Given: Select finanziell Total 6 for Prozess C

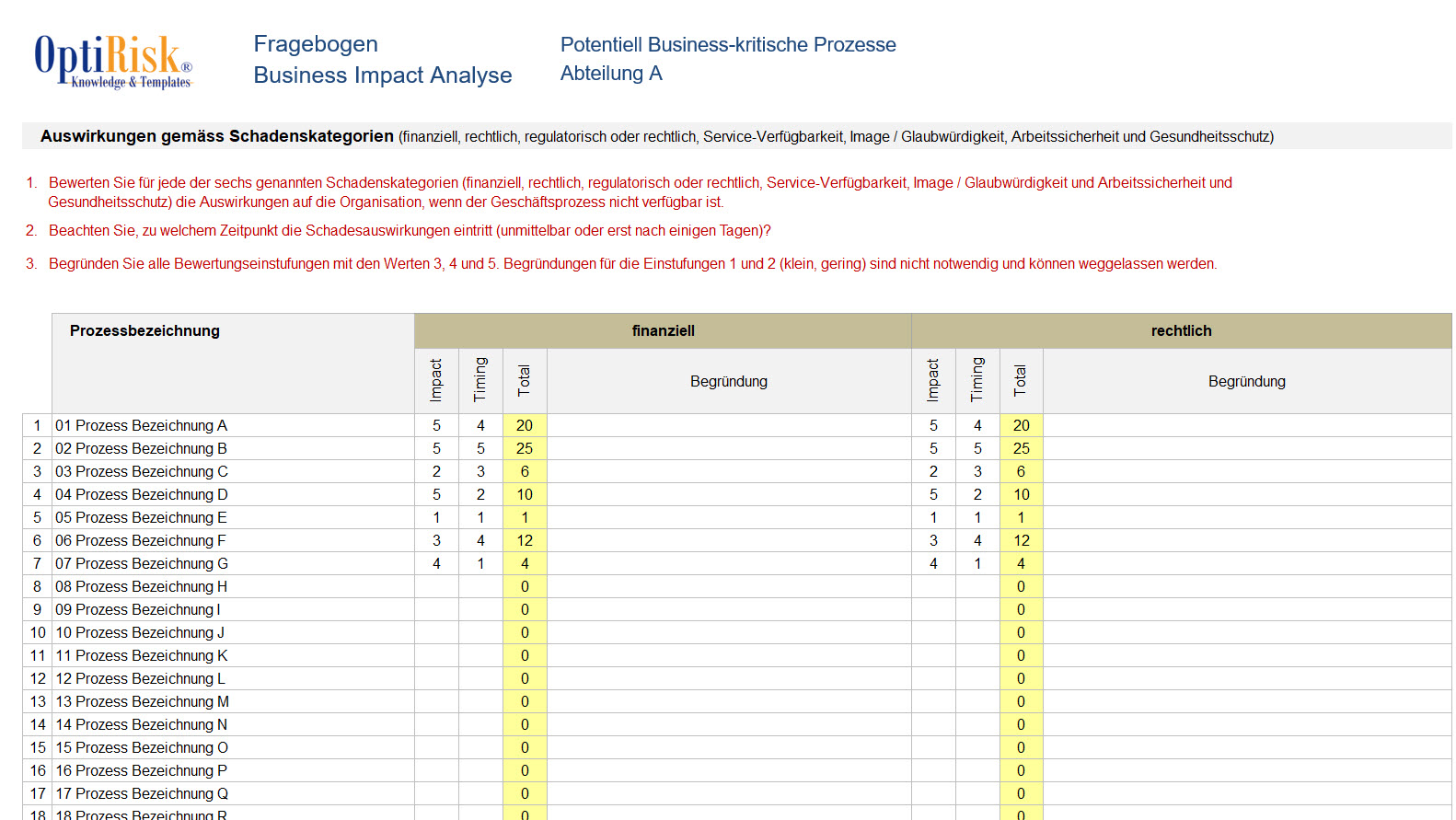Looking at the screenshot, I should tap(525, 471).
